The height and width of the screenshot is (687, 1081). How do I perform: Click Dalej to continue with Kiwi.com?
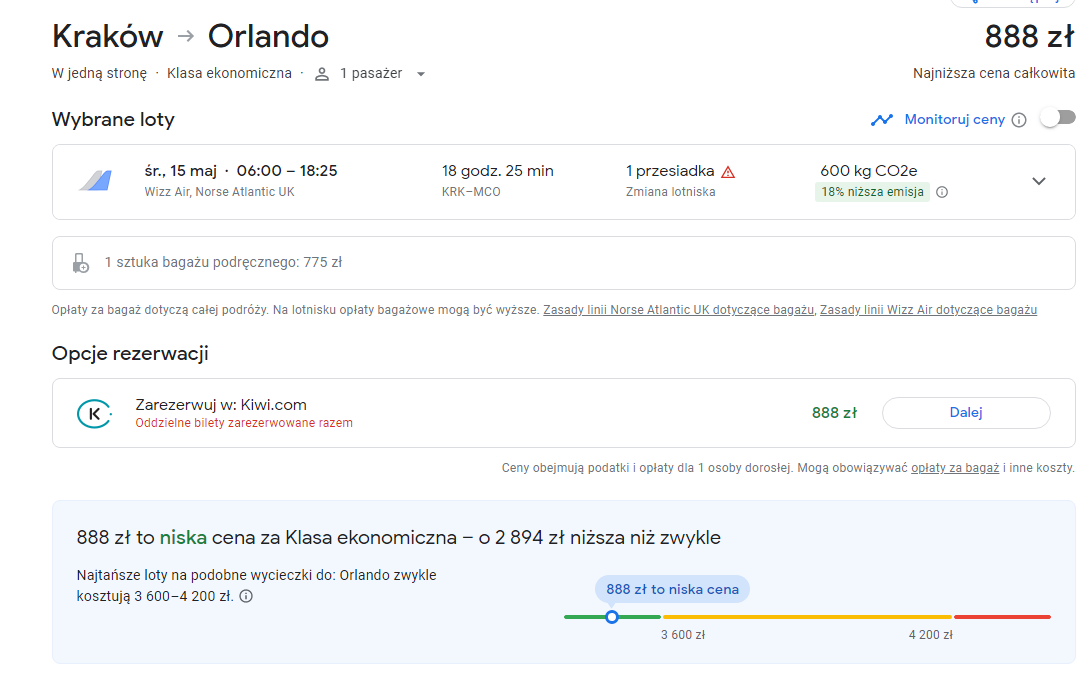tap(966, 412)
